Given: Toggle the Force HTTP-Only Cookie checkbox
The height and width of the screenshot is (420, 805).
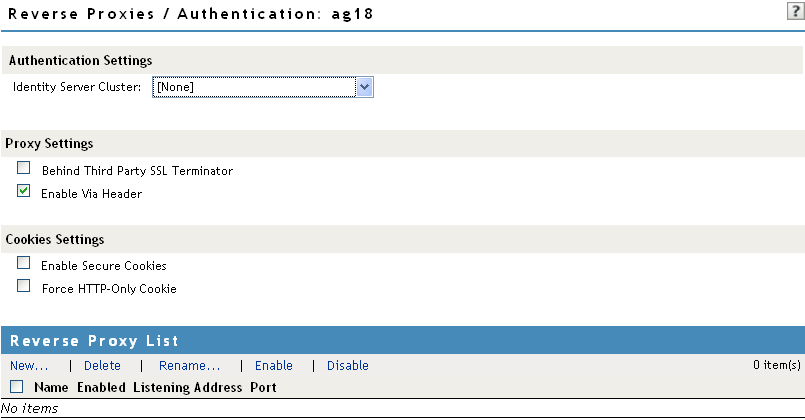Looking at the screenshot, I should click(24, 287).
